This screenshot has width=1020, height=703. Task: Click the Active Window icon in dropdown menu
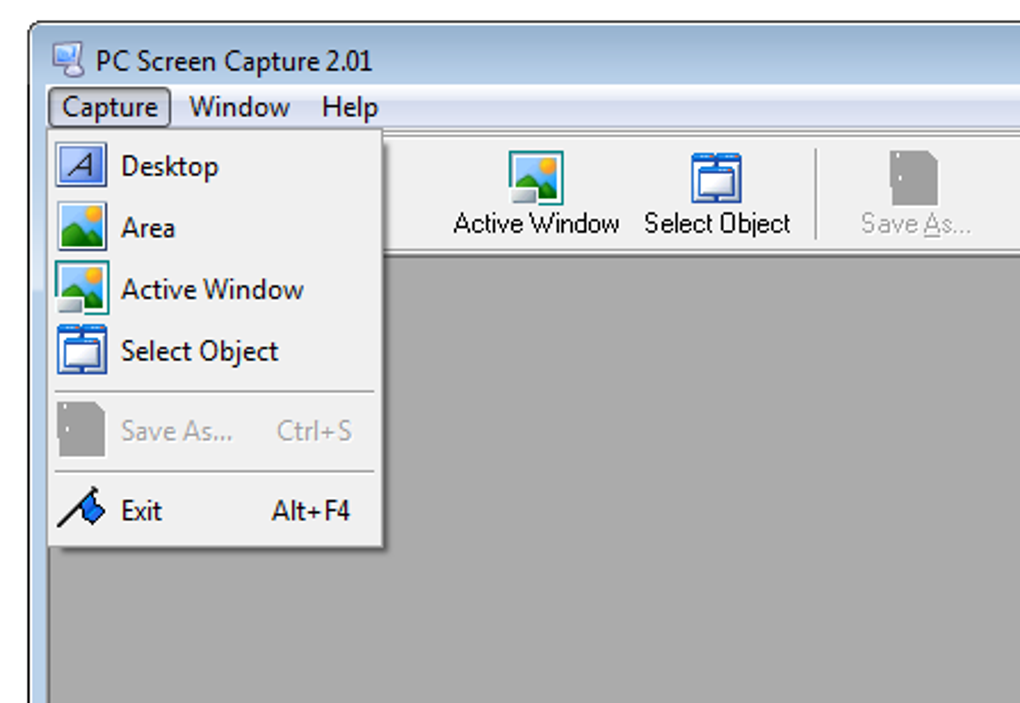(x=82, y=289)
